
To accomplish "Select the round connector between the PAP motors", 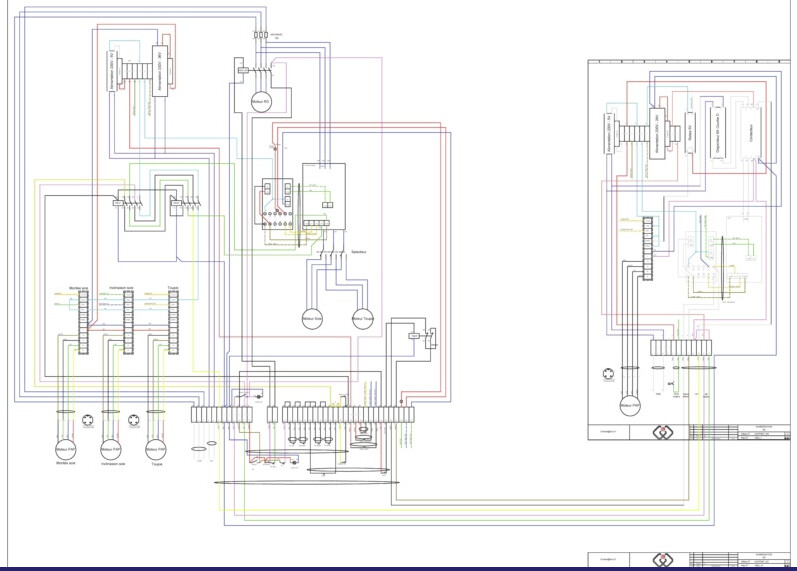I will point(88,419).
